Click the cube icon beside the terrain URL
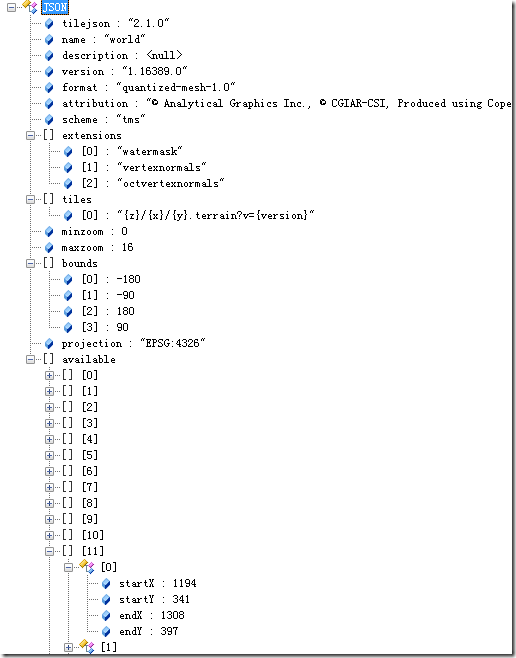 point(68,215)
